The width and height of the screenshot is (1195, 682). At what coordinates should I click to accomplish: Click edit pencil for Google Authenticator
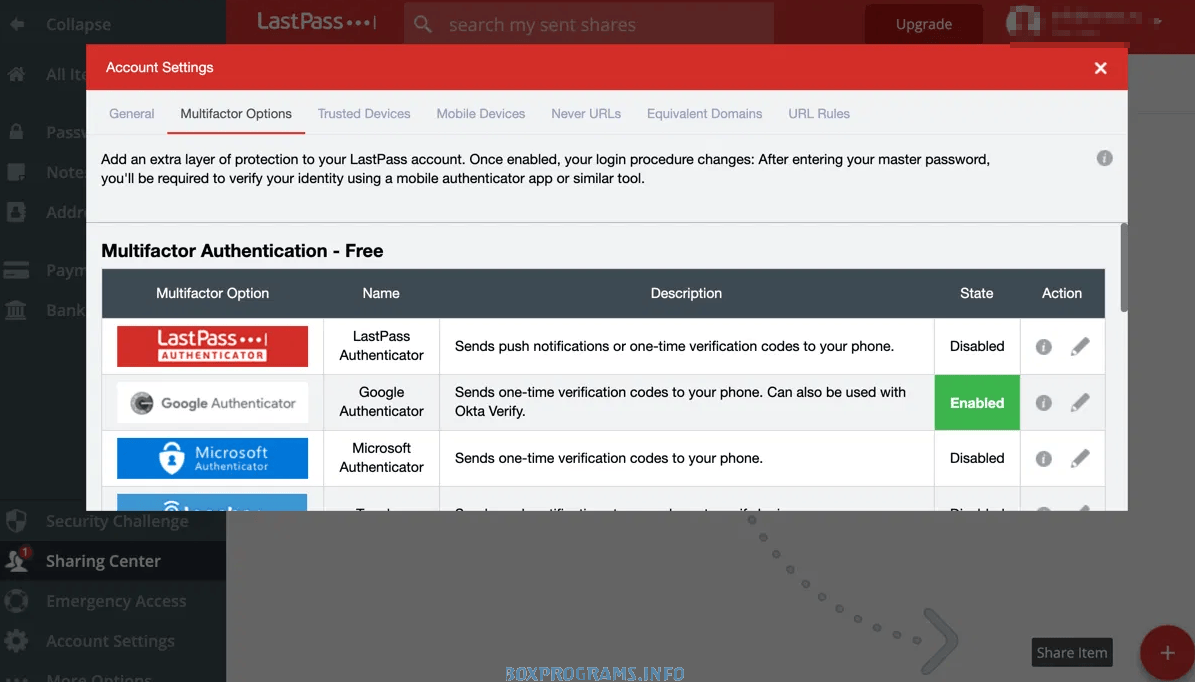[1080, 403]
